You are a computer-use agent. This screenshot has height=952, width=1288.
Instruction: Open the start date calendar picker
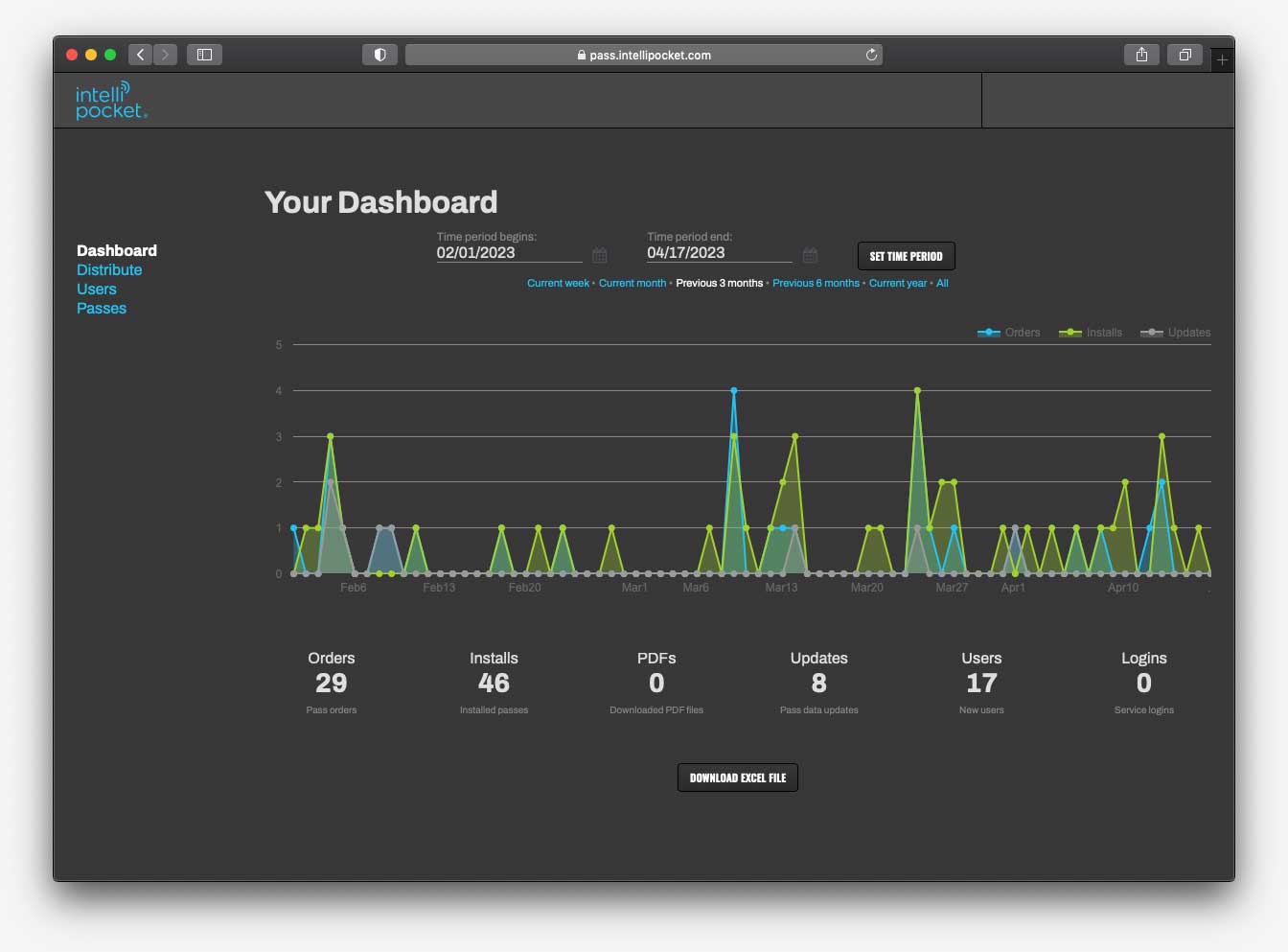pyautogui.click(x=599, y=255)
